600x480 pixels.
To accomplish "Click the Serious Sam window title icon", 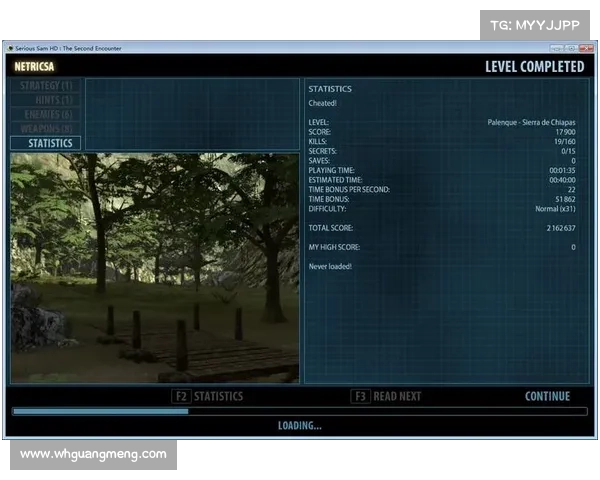I will [10, 47].
